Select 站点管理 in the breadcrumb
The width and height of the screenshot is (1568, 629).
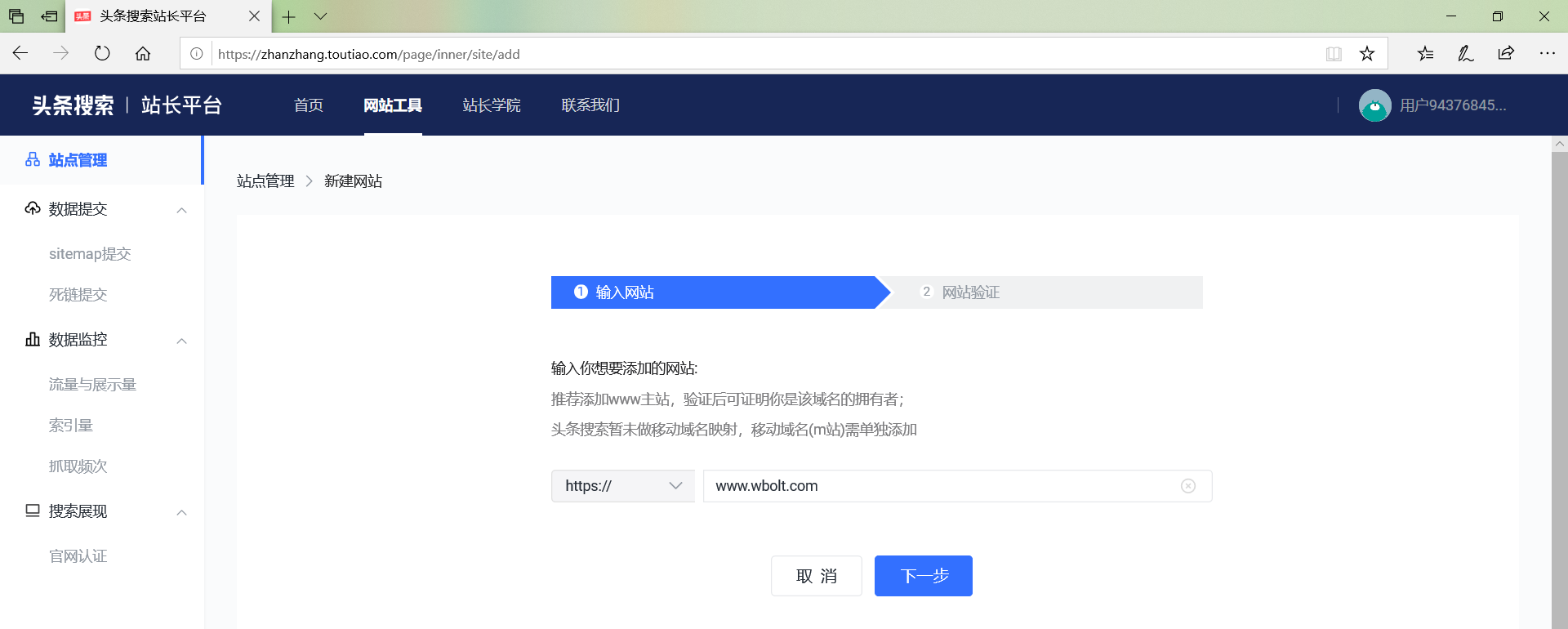tap(265, 181)
